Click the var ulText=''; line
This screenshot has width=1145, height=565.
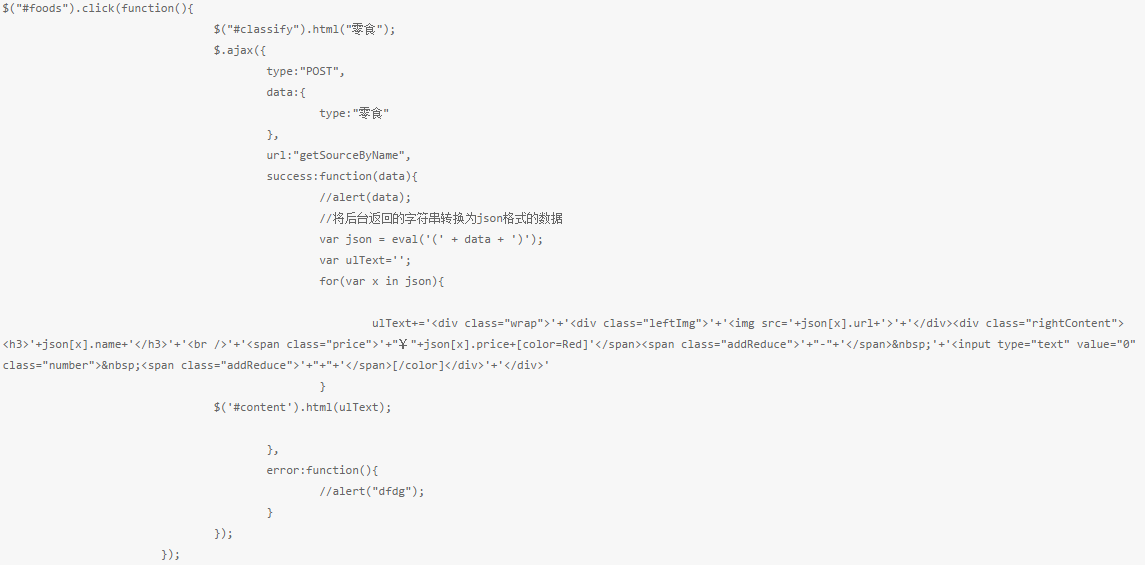click(365, 260)
